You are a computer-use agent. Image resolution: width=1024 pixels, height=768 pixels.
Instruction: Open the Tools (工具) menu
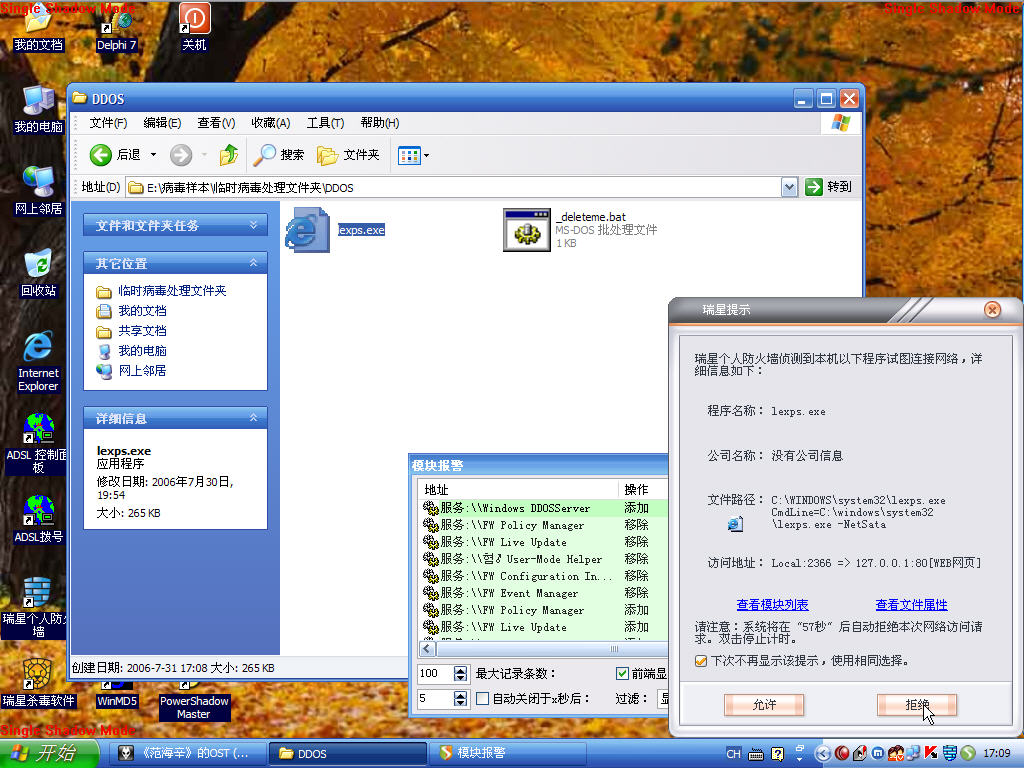pyautogui.click(x=325, y=123)
